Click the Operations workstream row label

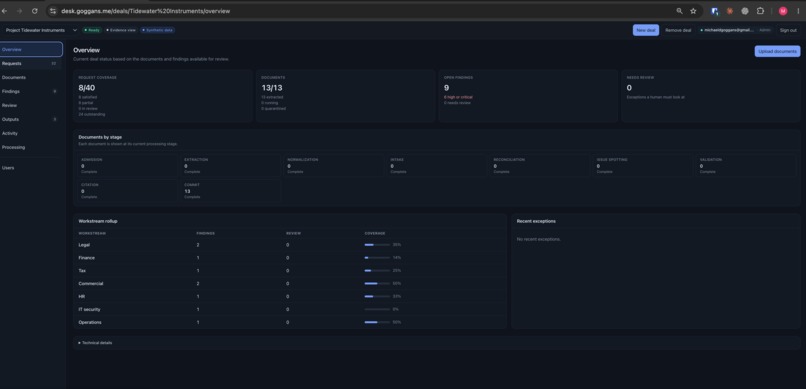[90, 322]
